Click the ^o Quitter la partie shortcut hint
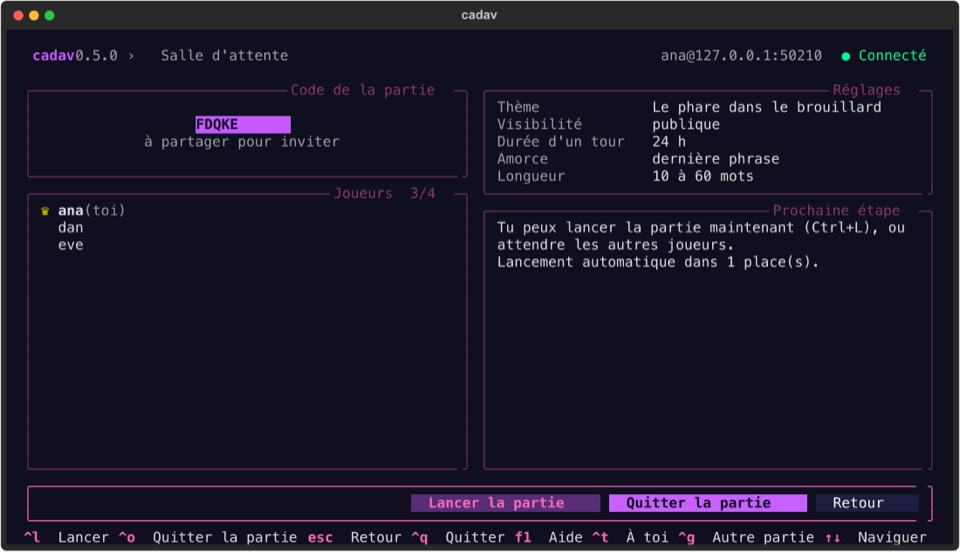Image resolution: width=960 pixels, height=552 pixels. coord(208,537)
